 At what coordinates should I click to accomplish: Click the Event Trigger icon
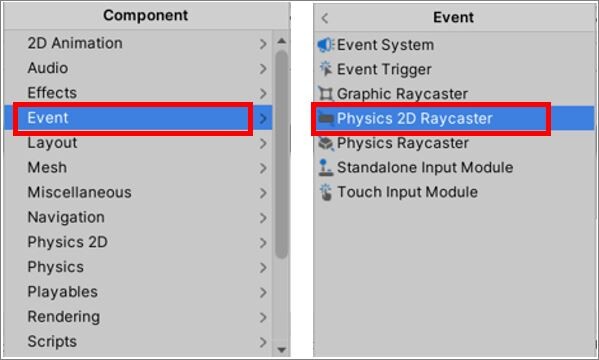pyautogui.click(x=326, y=69)
